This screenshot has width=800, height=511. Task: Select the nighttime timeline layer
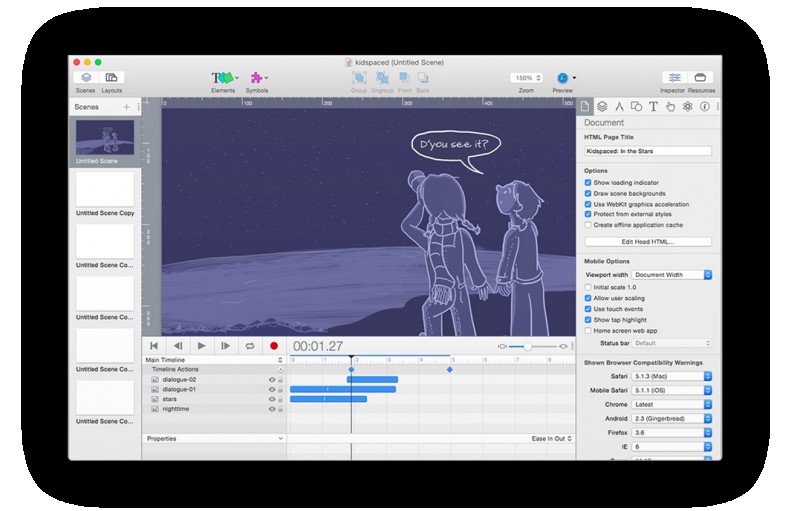214,409
